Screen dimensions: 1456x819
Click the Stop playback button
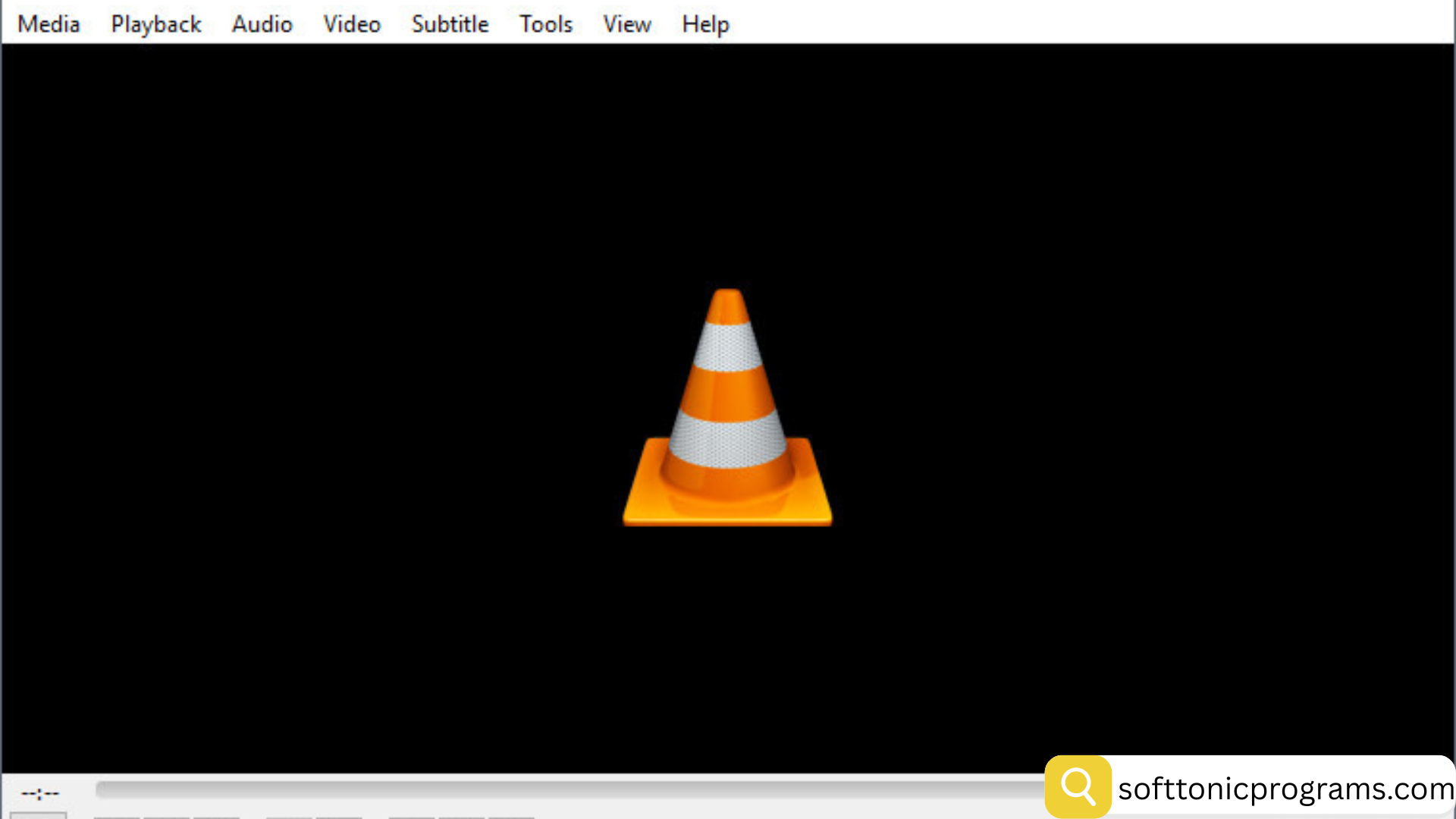tap(167, 816)
